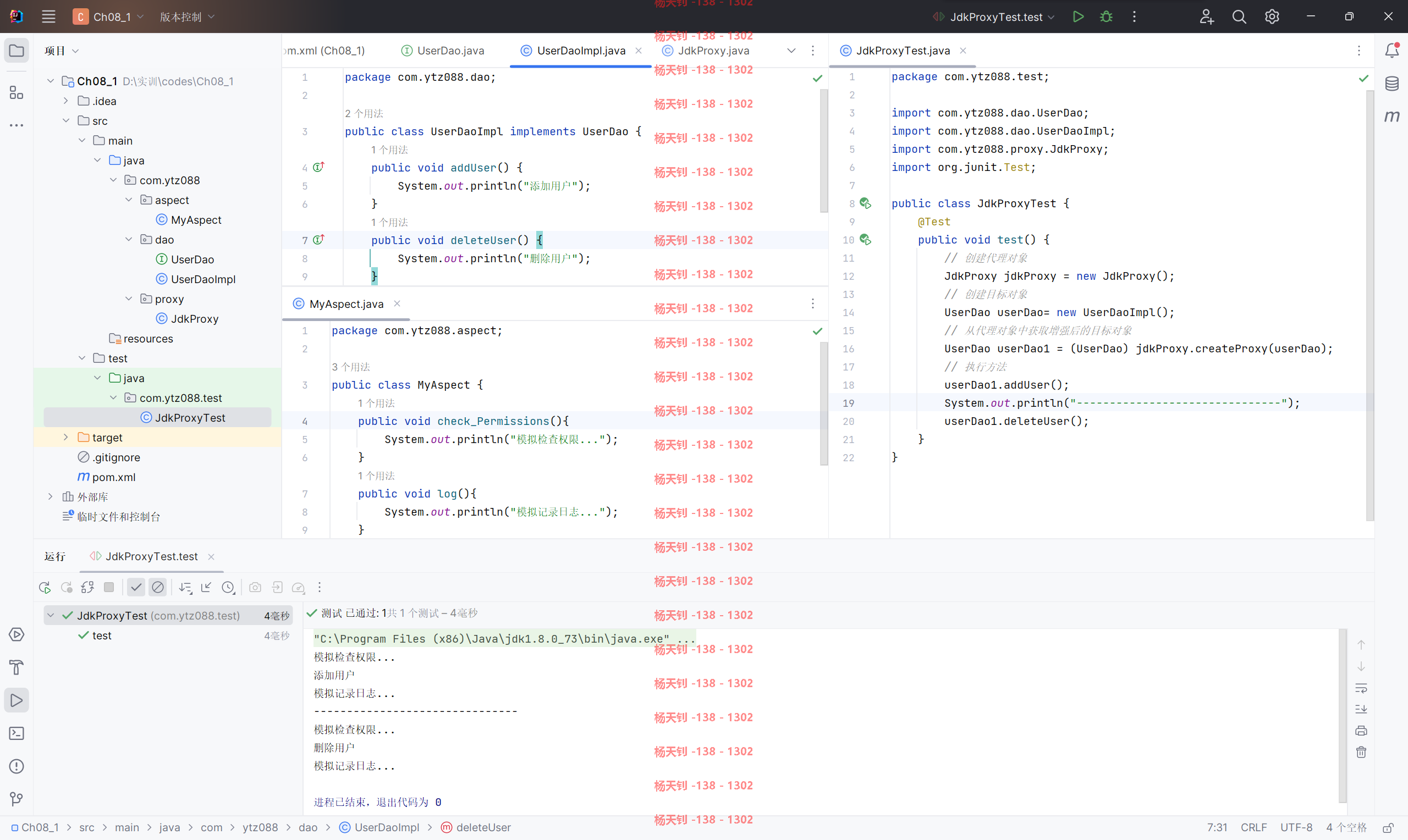Image resolution: width=1408 pixels, height=840 pixels.
Task: Expand the 外部库 node
Action: point(51,496)
